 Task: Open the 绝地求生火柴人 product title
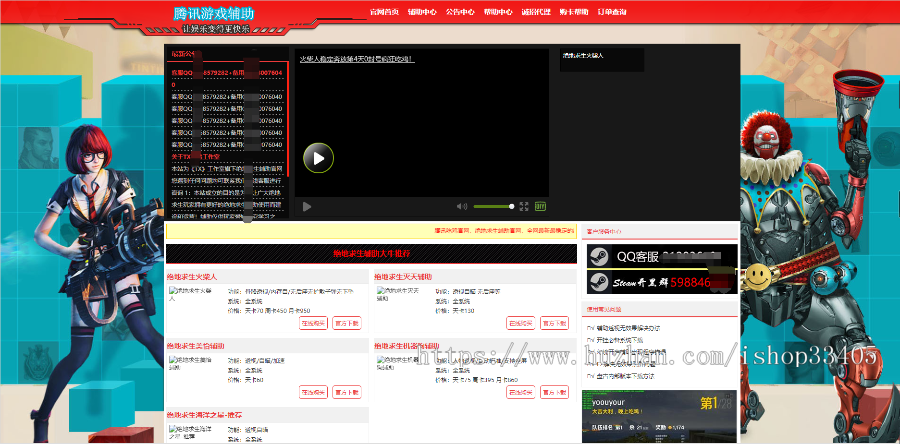click(x=192, y=276)
